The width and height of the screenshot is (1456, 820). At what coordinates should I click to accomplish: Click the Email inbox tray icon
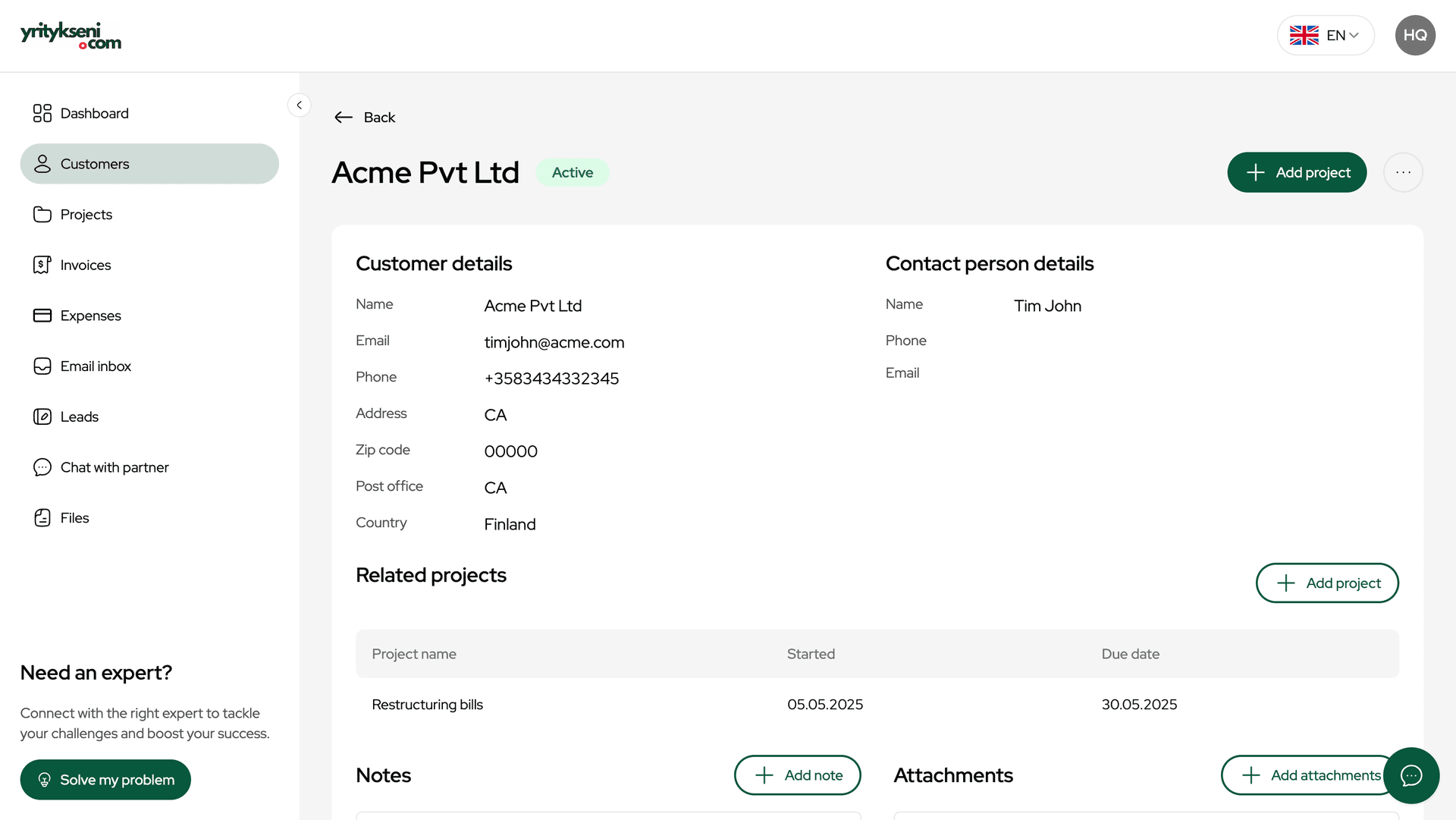click(x=42, y=366)
